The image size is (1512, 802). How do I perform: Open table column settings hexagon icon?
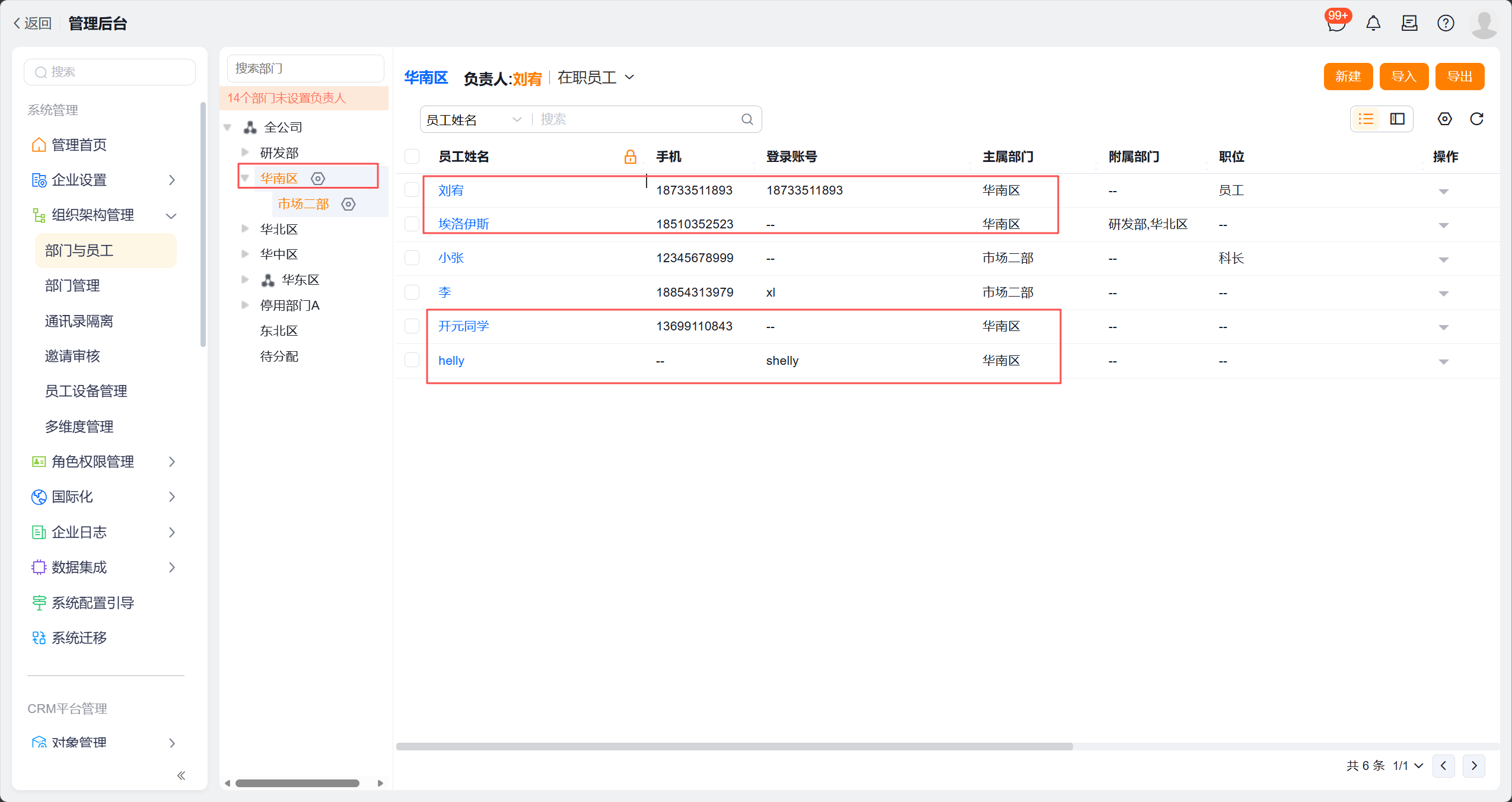coord(1444,119)
